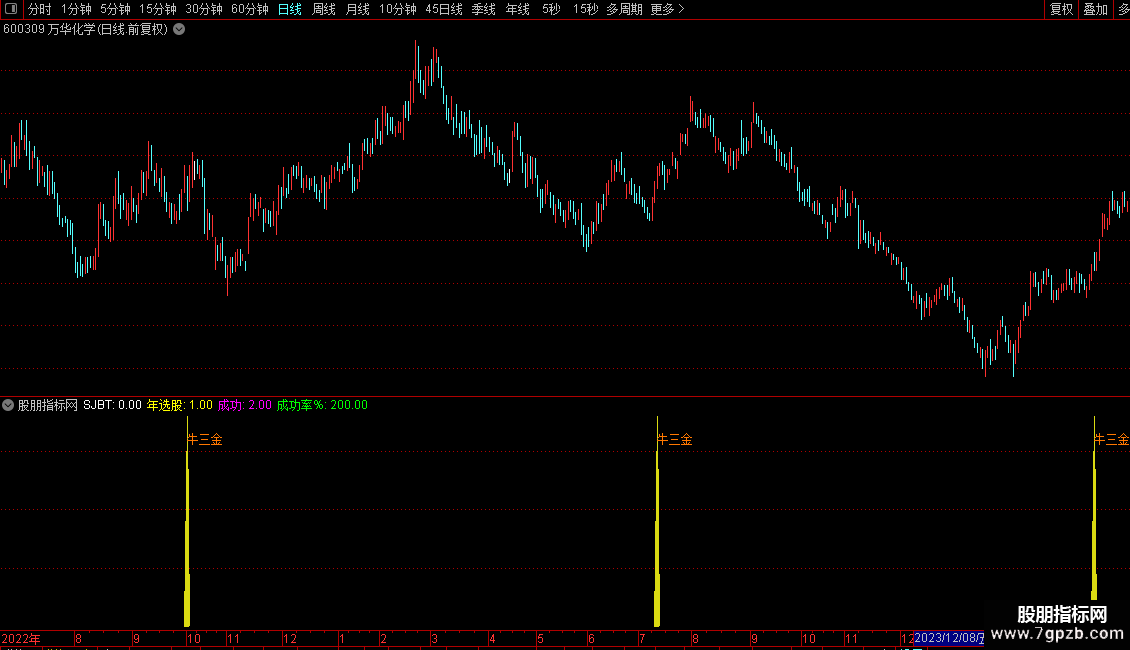
Task: Select the 10分钟 period tab
Action: [398, 9]
